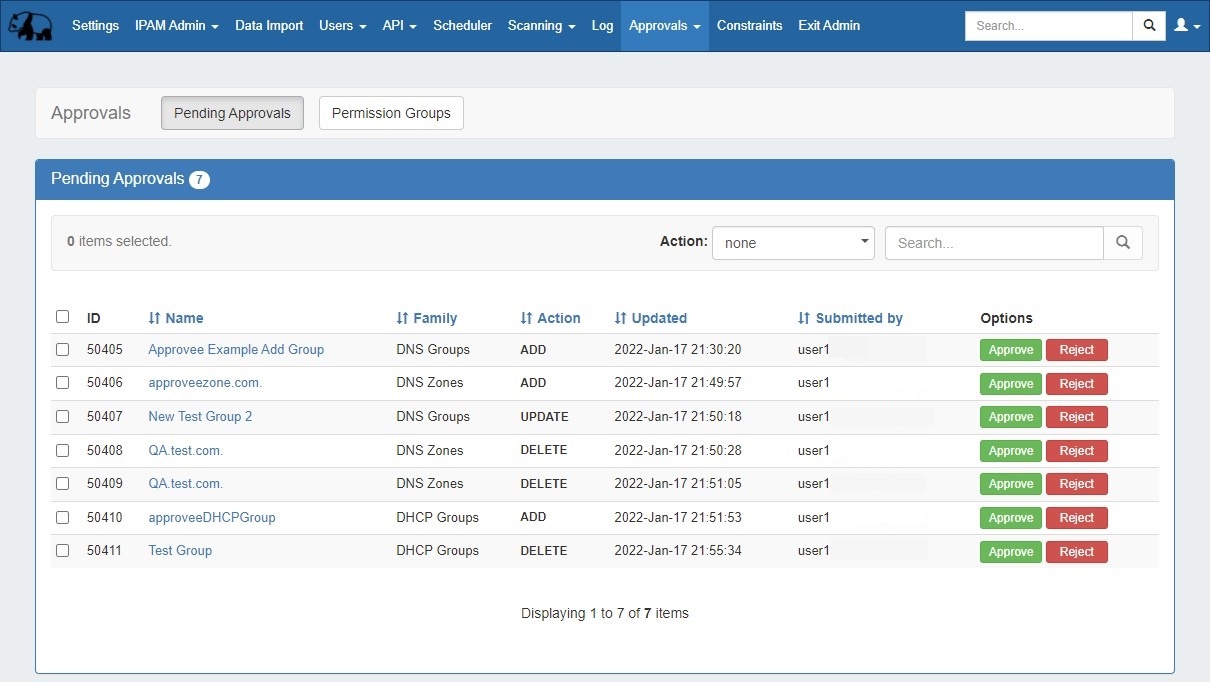The width and height of the screenshot is (1210, 682).
Task: Toggle the select-all checkbox in table header
Action: point(63,317)
